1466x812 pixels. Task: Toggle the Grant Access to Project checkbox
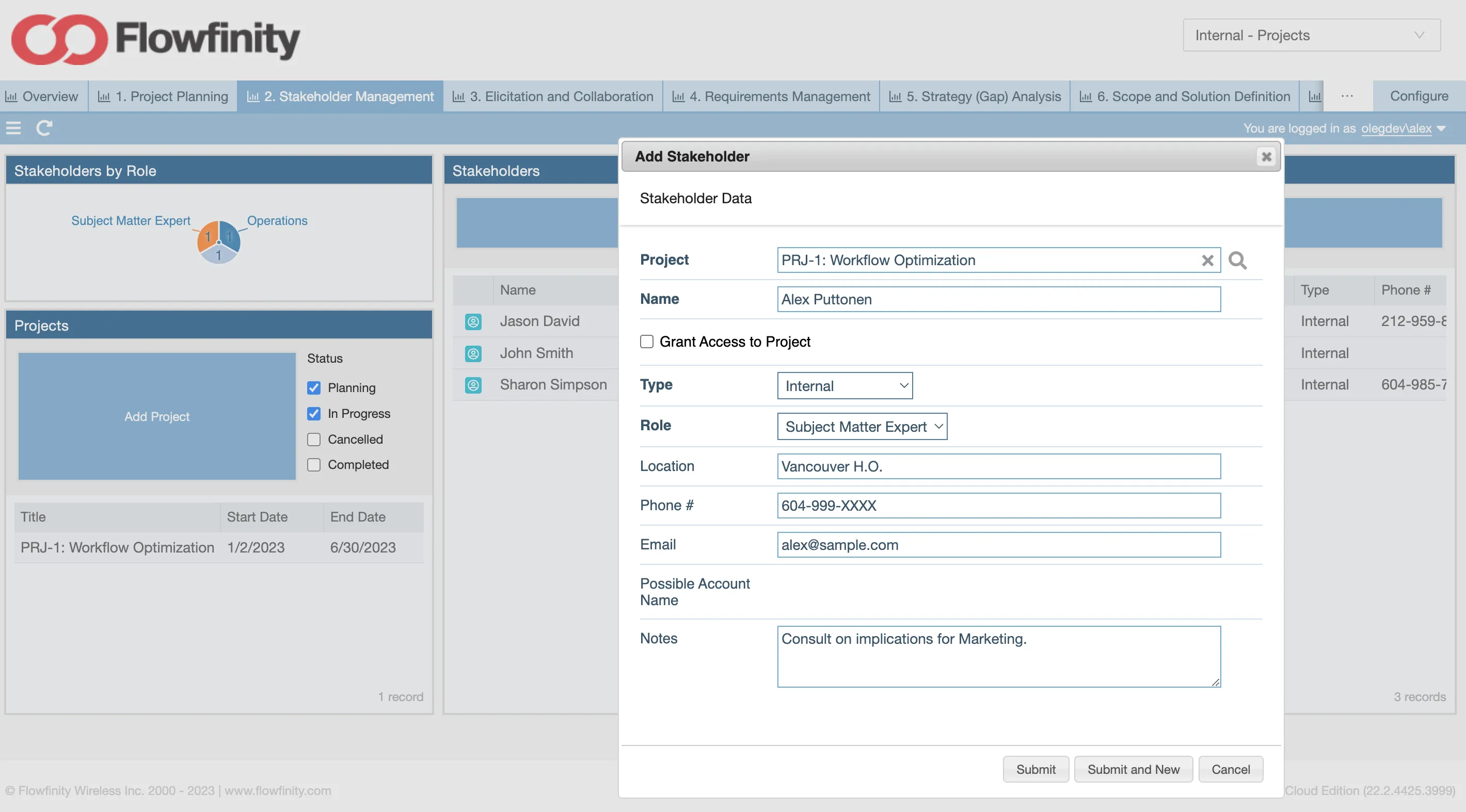[x=646, y=340]
